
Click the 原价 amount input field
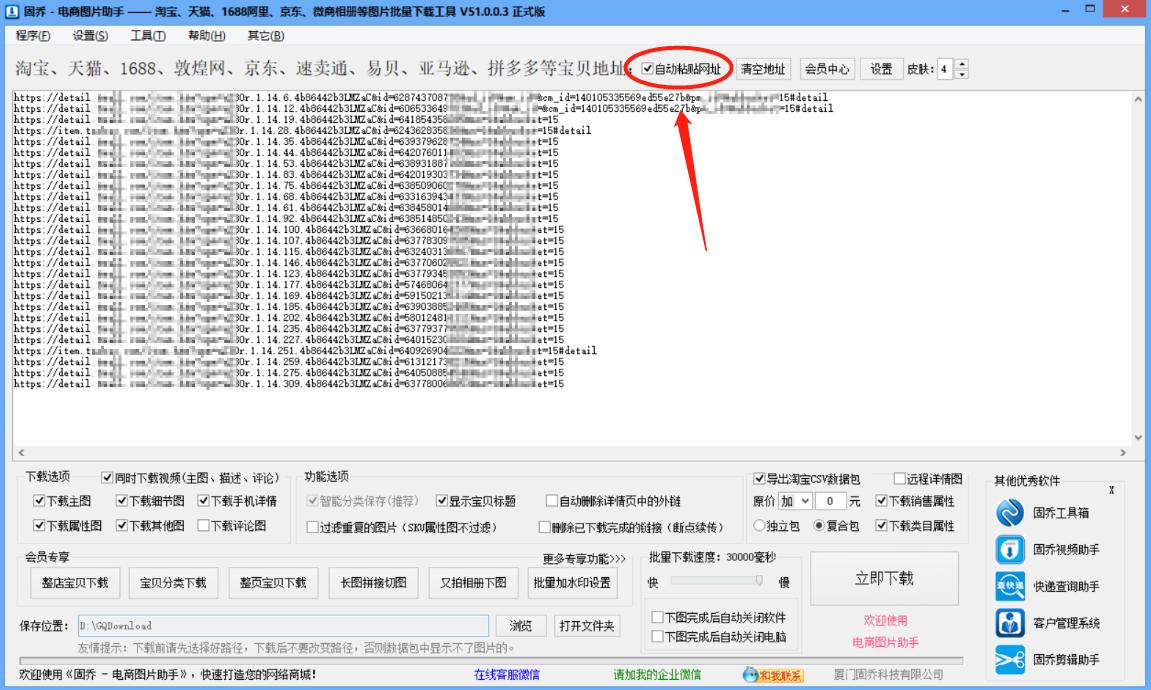(830, 501)
